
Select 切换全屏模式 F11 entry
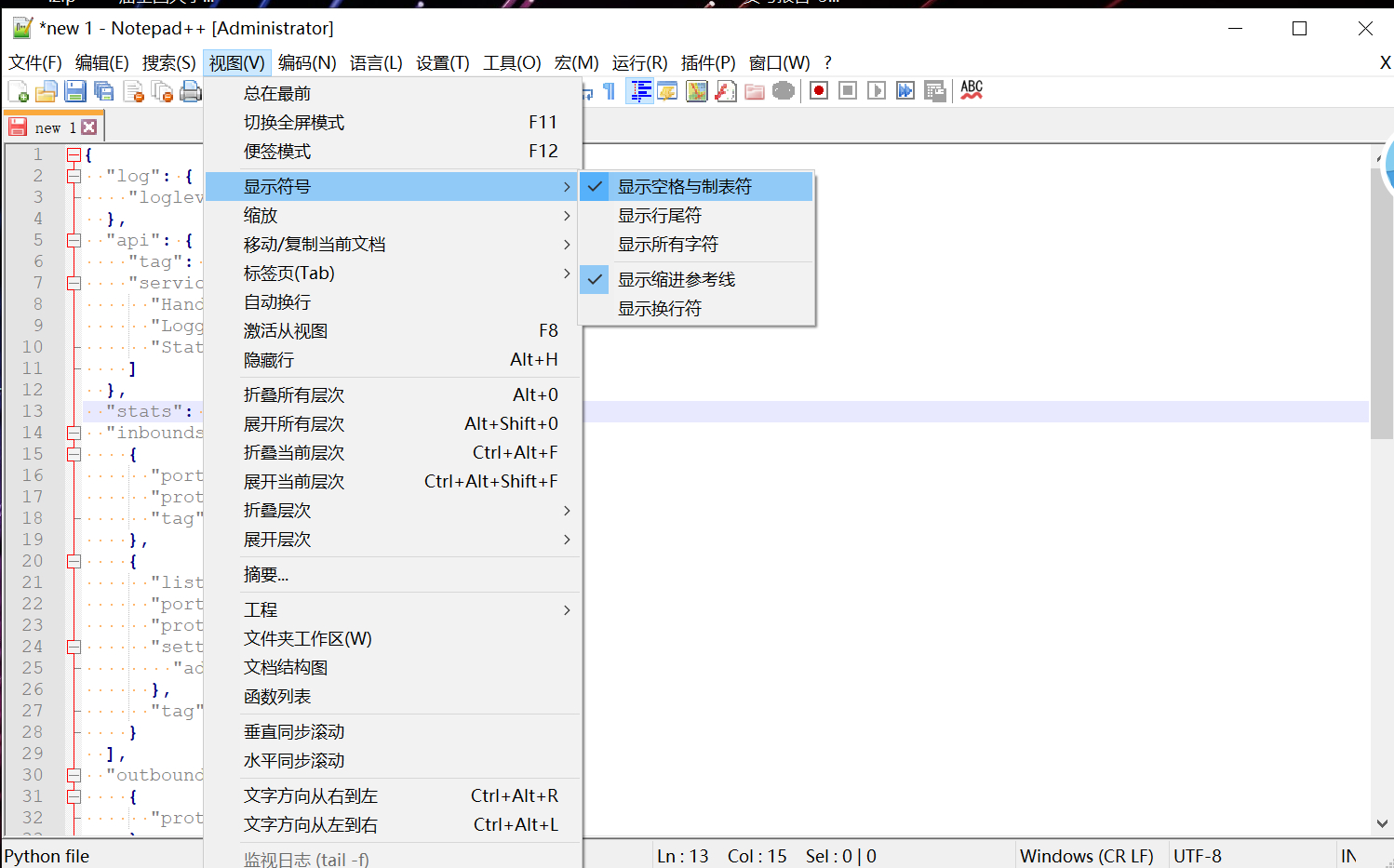point(393,122)
